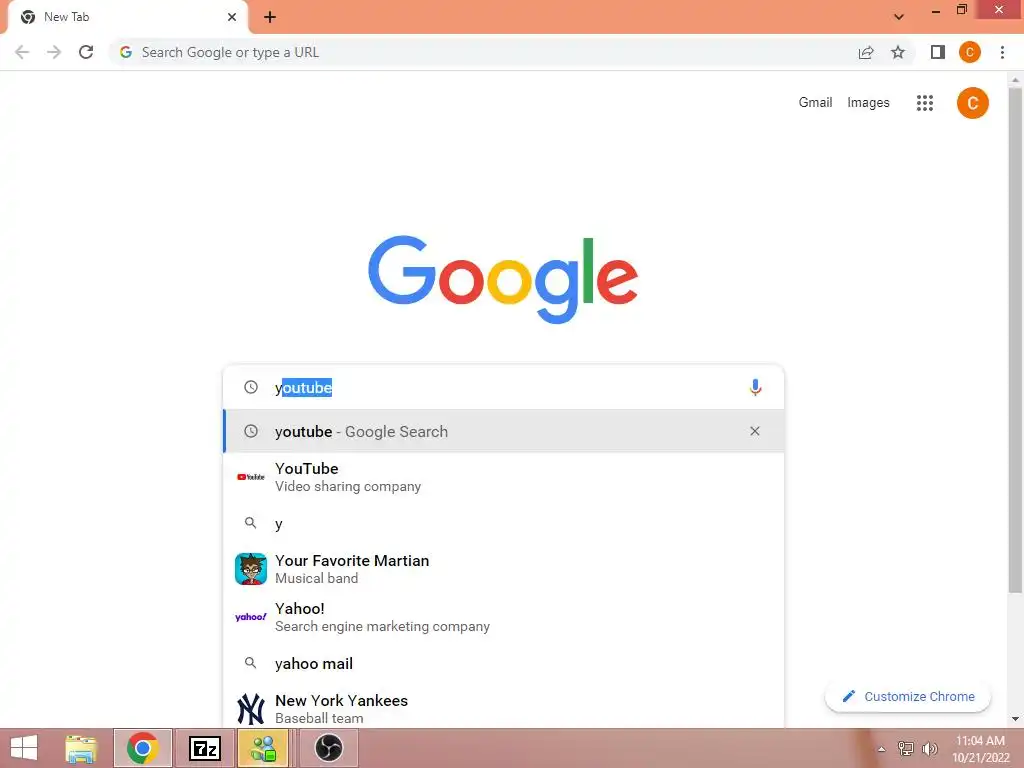Open the Images link
This screenshot has height=768, width=1024.
tap(868, 103)
